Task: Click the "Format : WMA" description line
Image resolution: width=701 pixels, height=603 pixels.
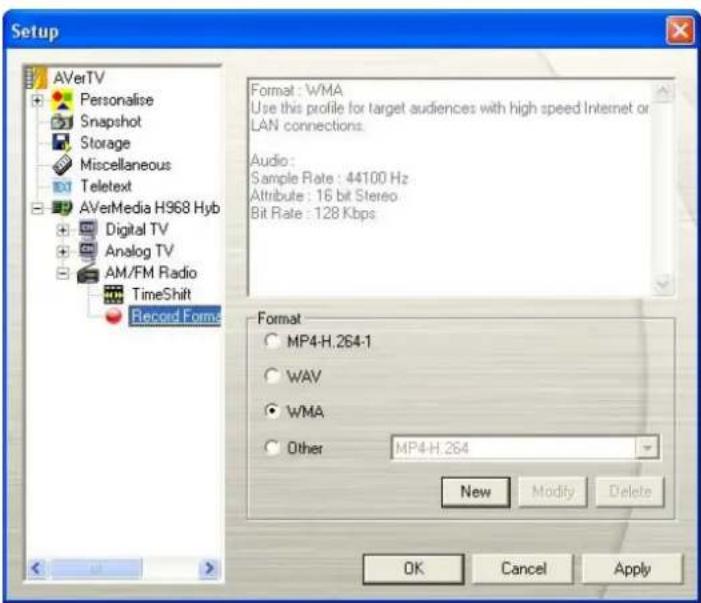Action: (297, 90)
